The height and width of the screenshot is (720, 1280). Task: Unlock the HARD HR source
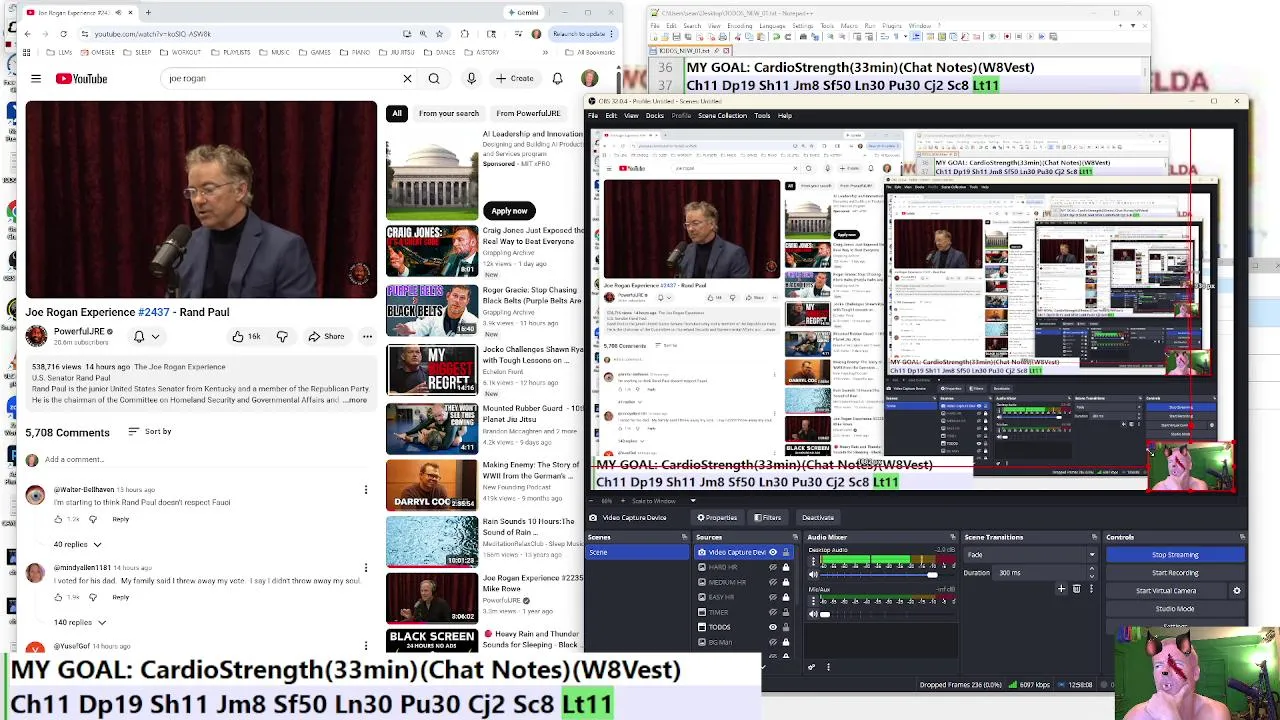786,567
